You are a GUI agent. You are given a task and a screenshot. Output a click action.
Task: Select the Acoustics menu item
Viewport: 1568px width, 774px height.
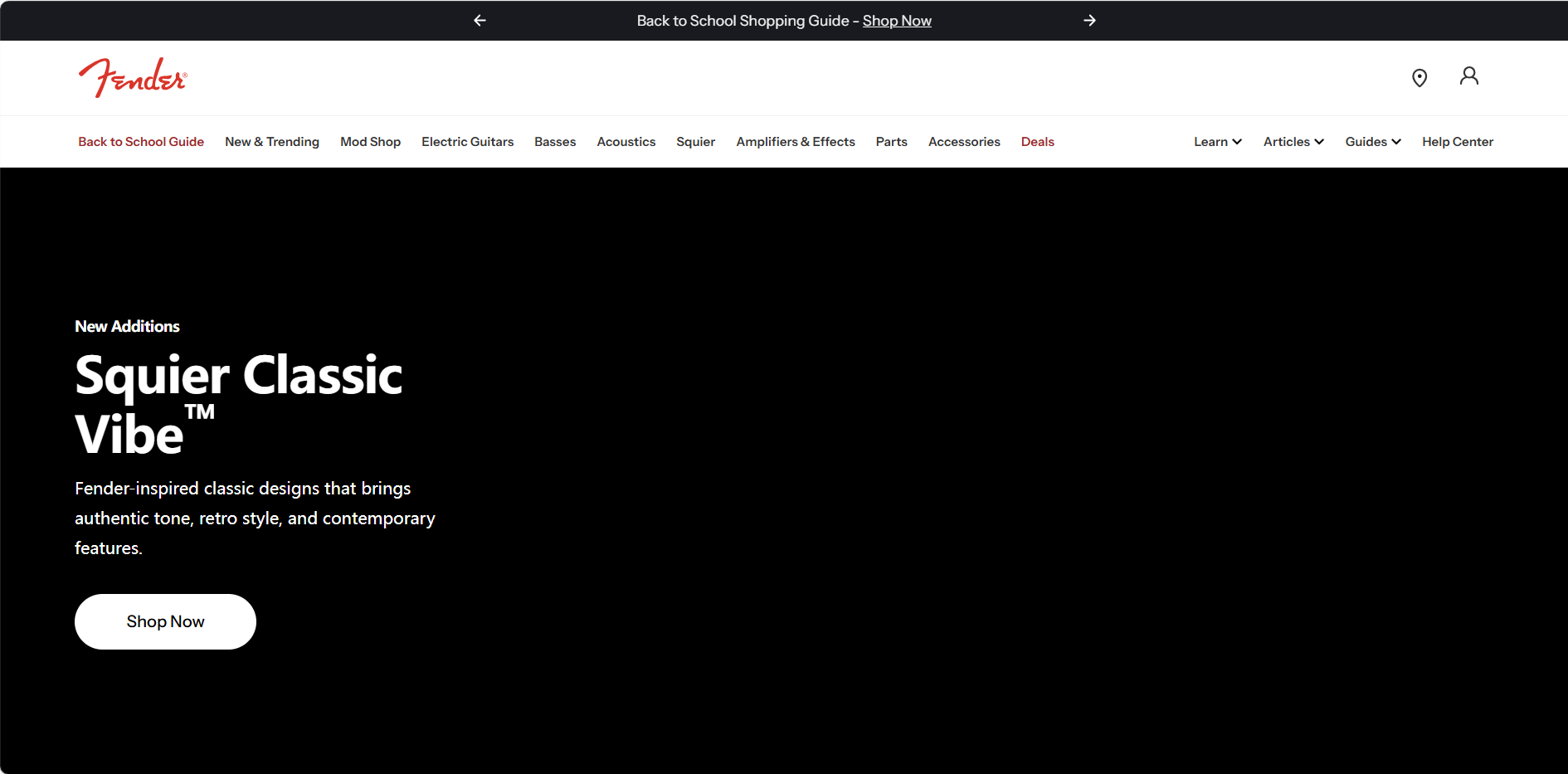626,142
